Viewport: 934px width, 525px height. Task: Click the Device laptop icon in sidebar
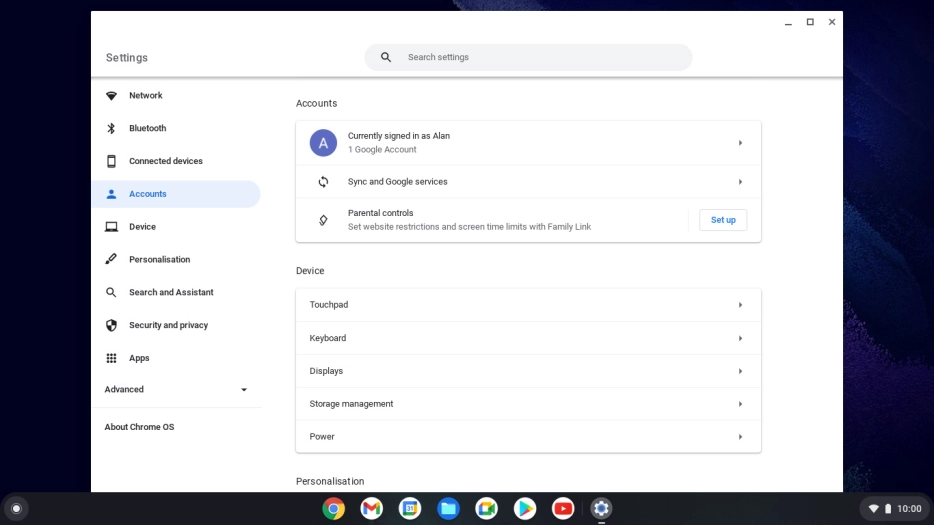click(111, 226)
